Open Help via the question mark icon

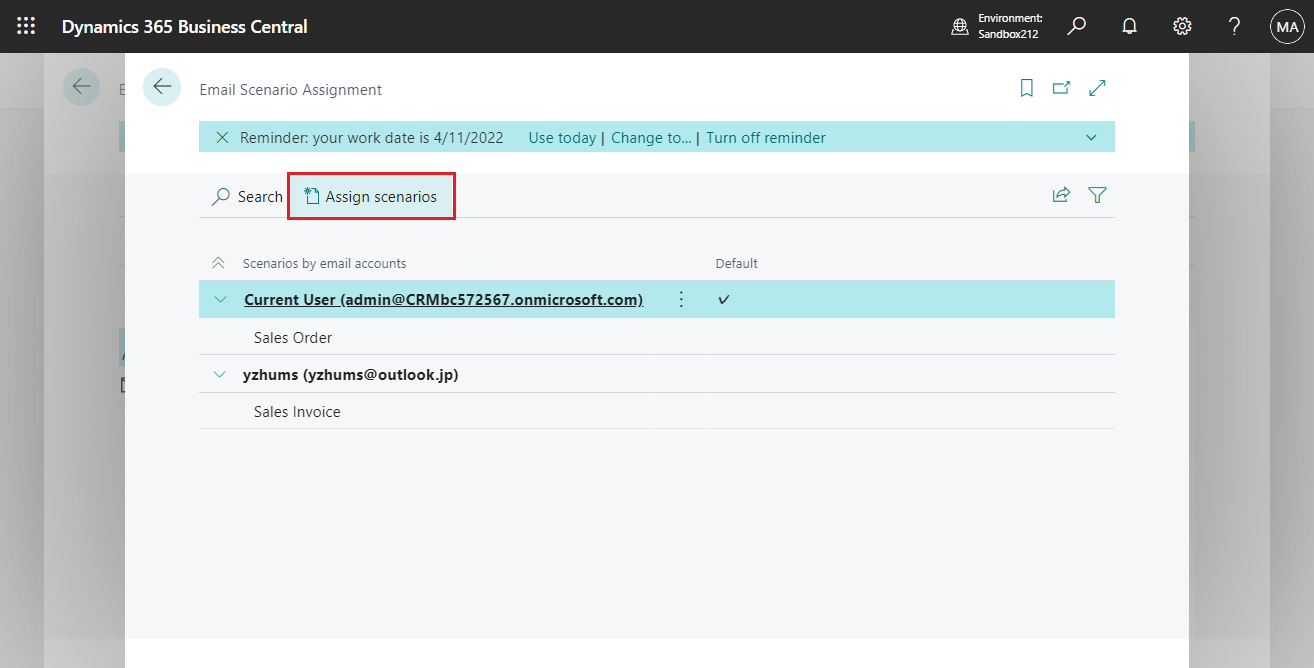coord(1234,26)
